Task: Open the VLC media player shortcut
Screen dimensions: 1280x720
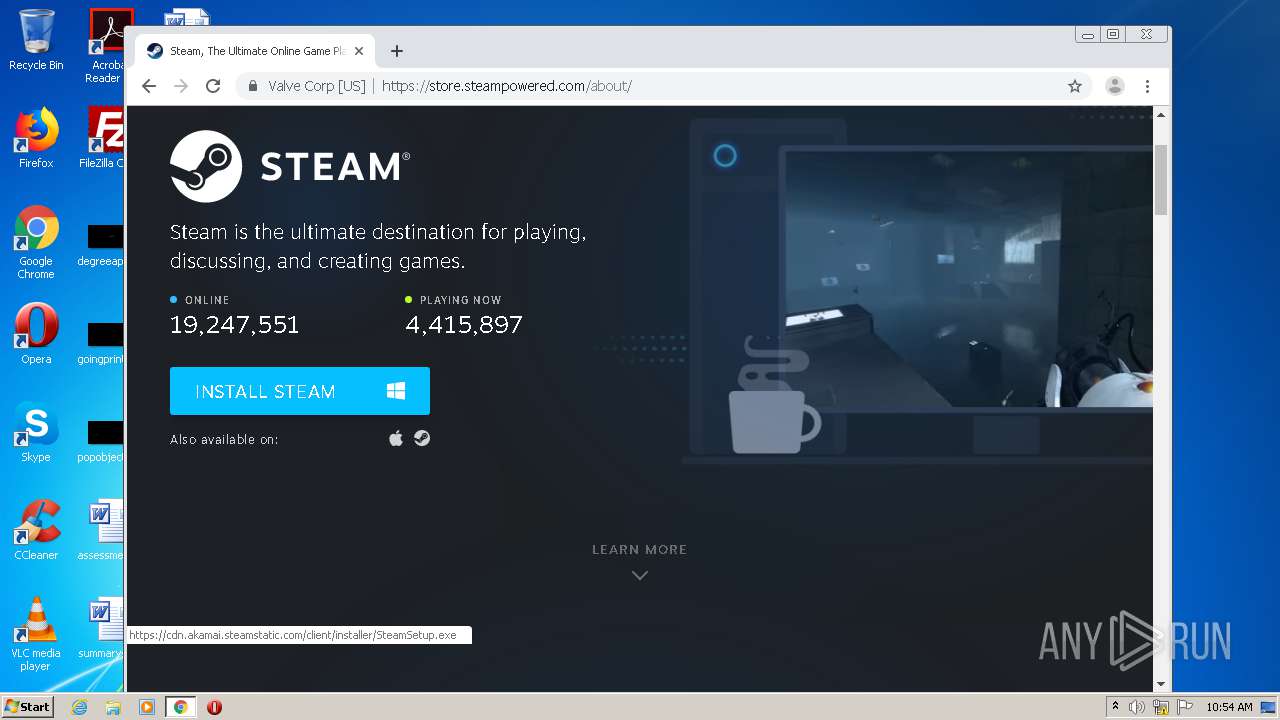Action: [x=36, y=634]
